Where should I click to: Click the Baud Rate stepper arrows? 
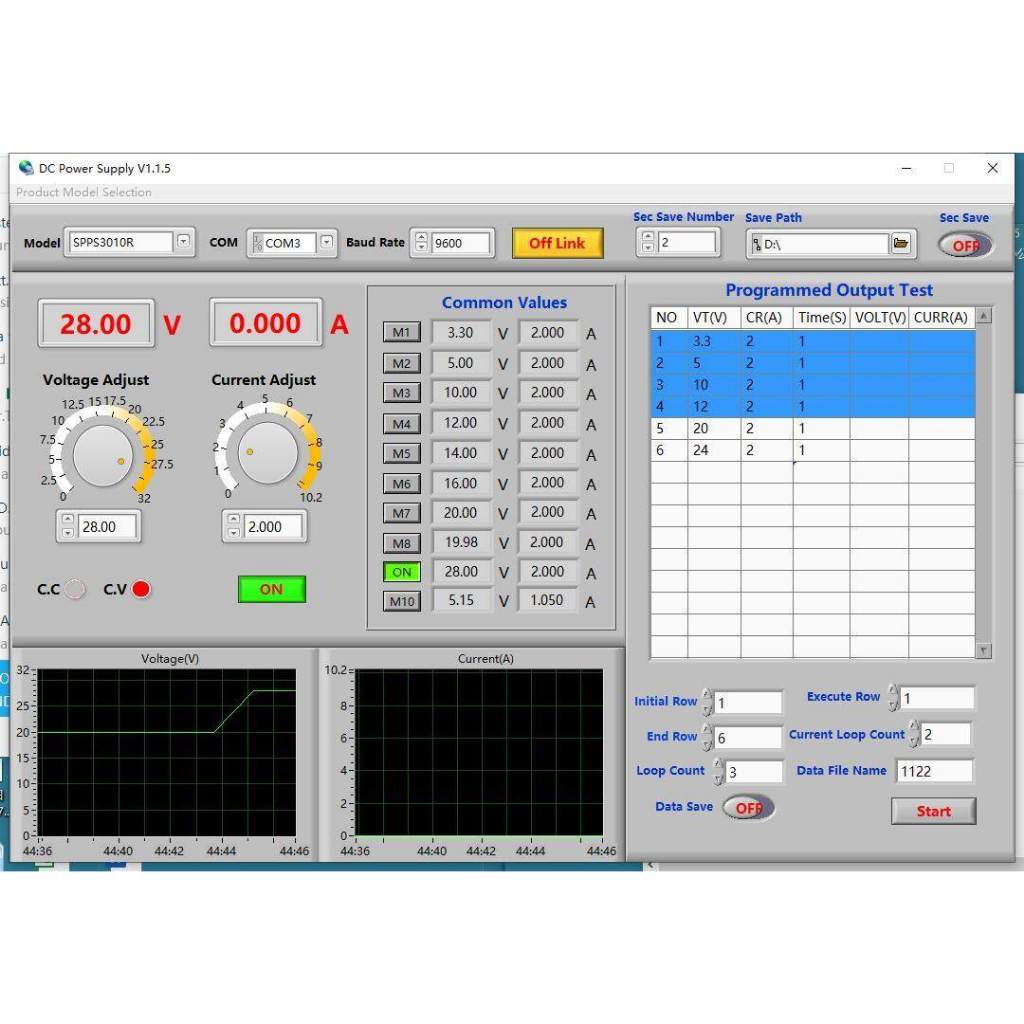[421, 242]
